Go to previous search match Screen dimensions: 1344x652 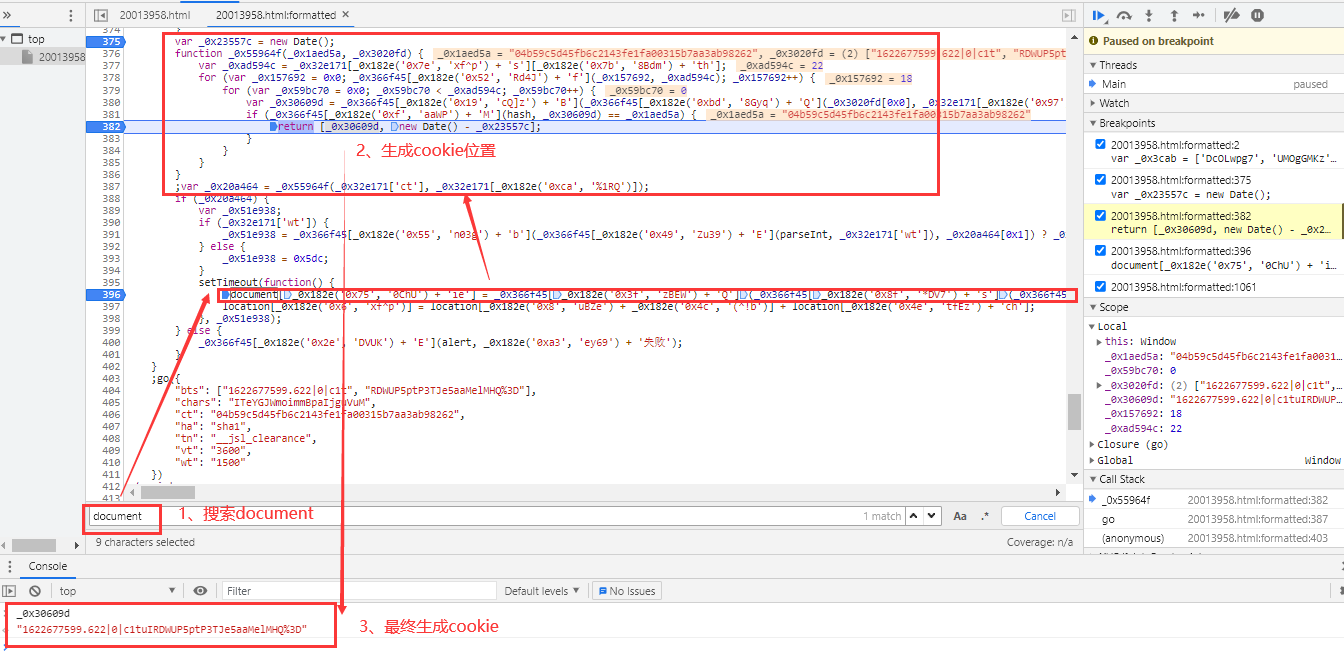coord(915,516)
